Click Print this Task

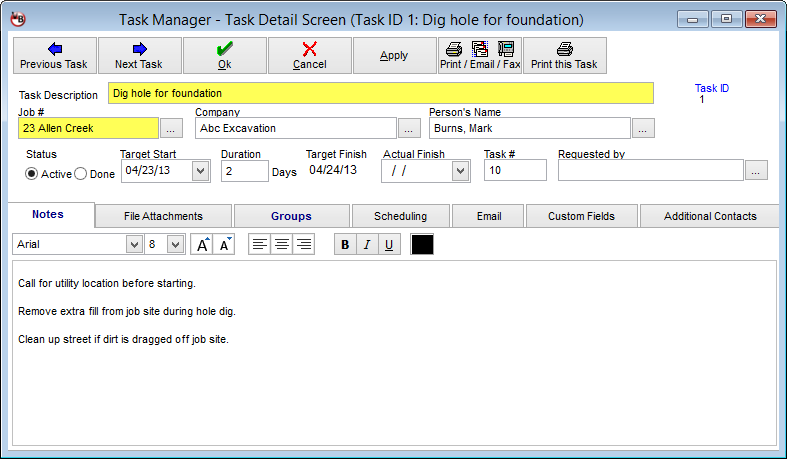(x=564, y=56)
